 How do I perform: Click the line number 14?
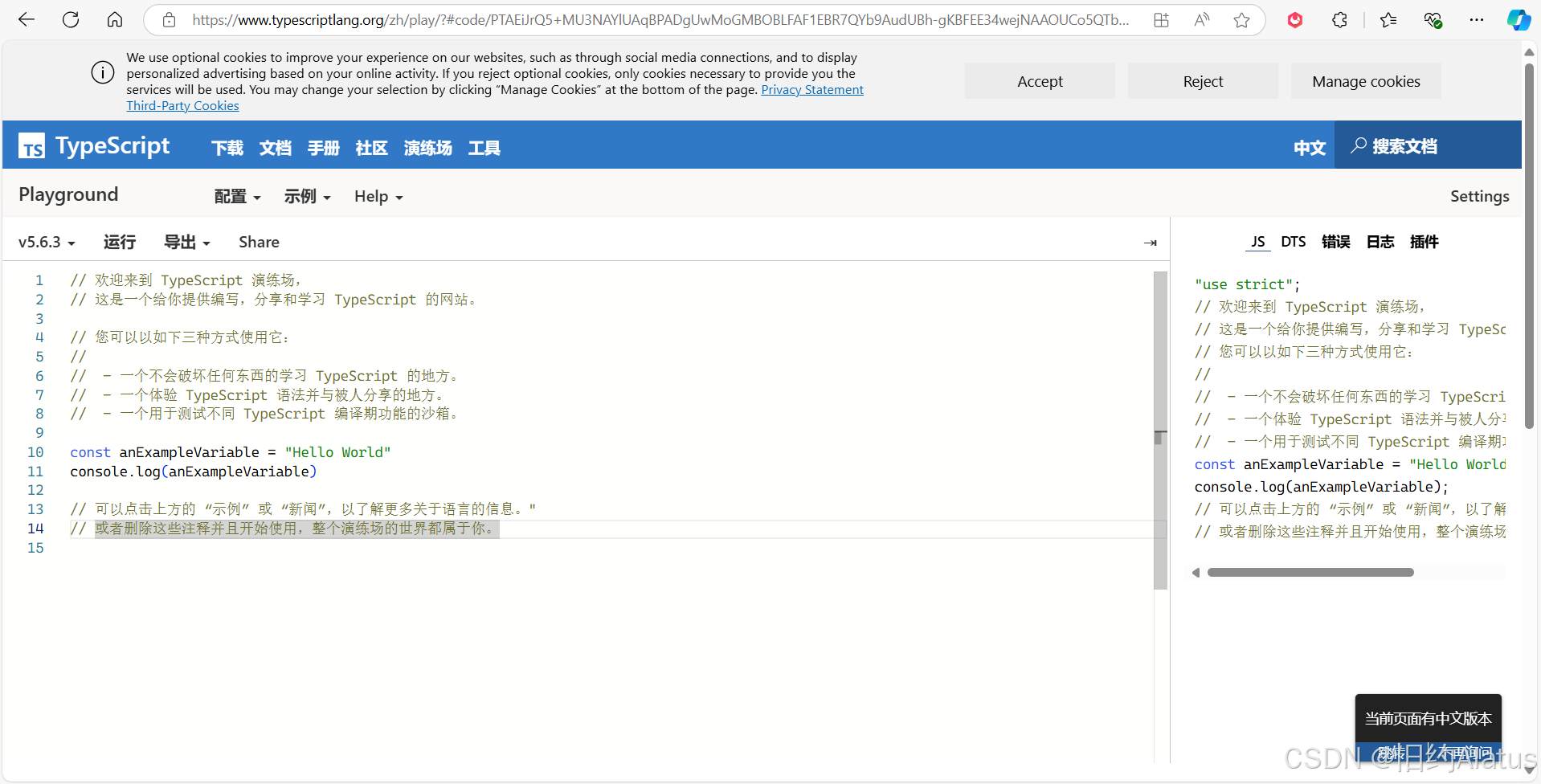click(35, 529)
